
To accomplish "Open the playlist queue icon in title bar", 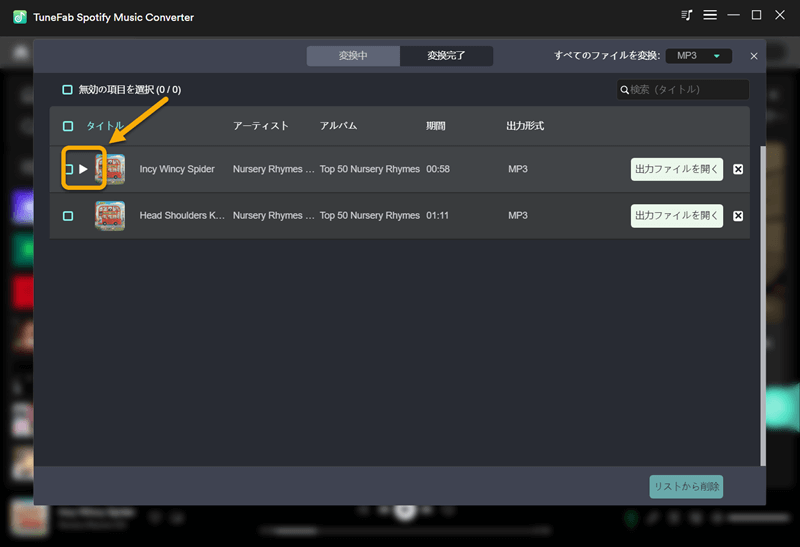I will tap(687, 15).
